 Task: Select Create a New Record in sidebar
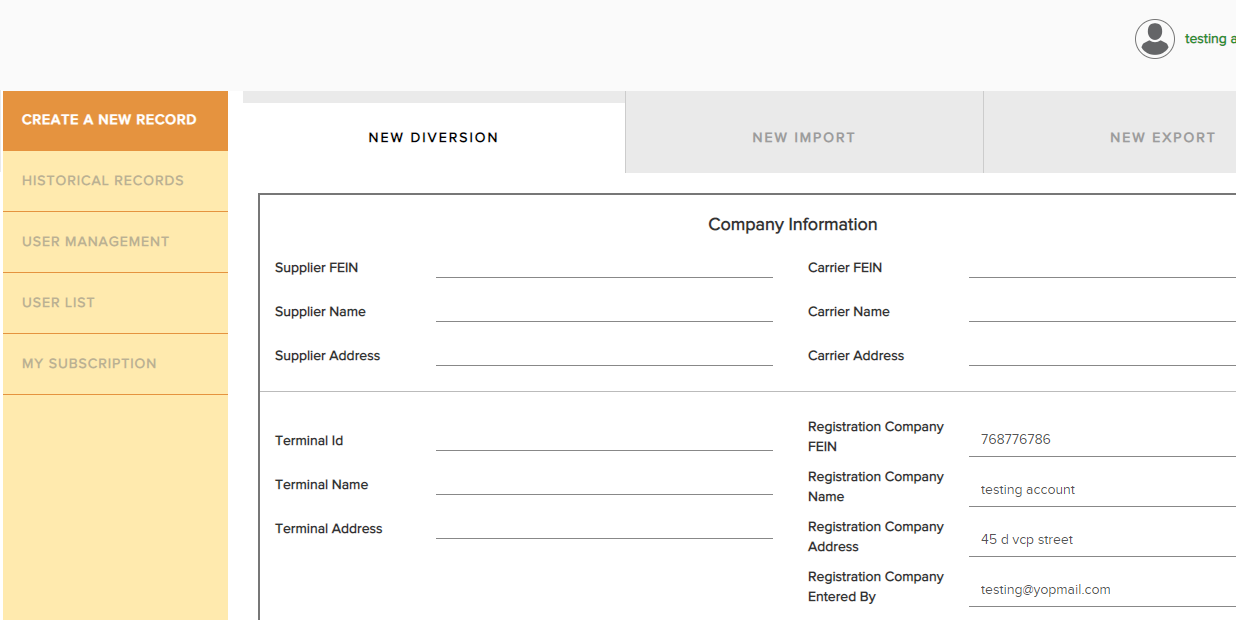115,120
